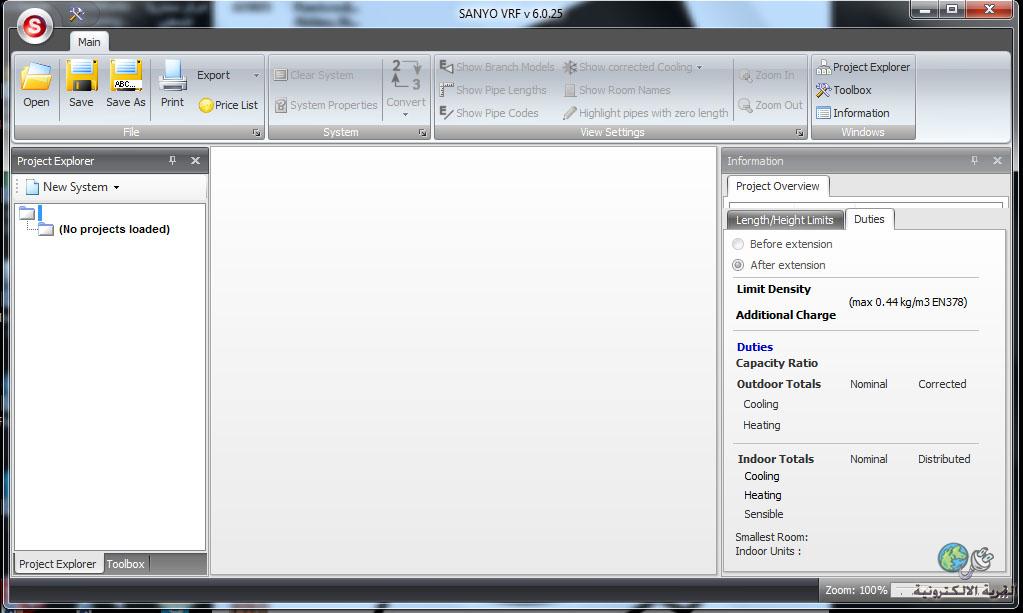
Task: Open the System group dialog launcher
Action: (x=423, y=132)
